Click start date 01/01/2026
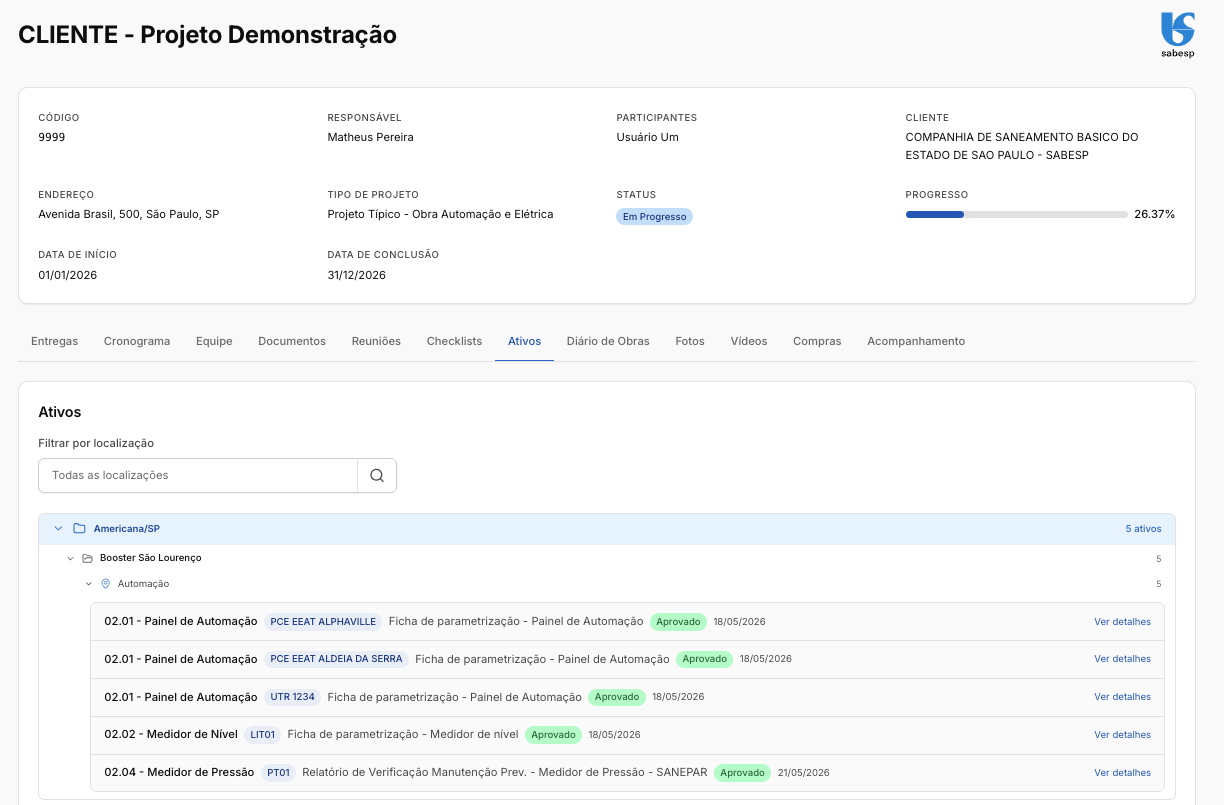Screen dimensions: 1224x805 68,275
